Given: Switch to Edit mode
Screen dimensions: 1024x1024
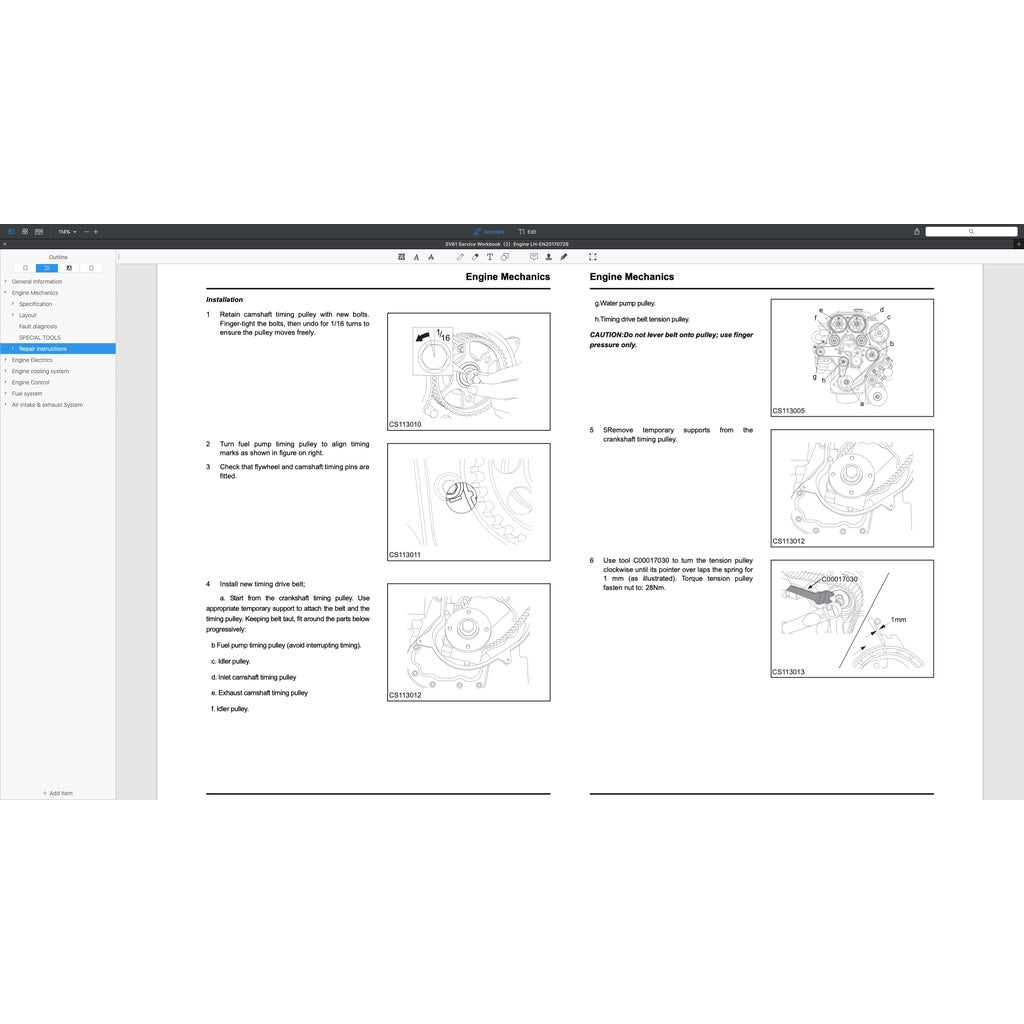Looking at the screenshot, I should click(531, 231).
